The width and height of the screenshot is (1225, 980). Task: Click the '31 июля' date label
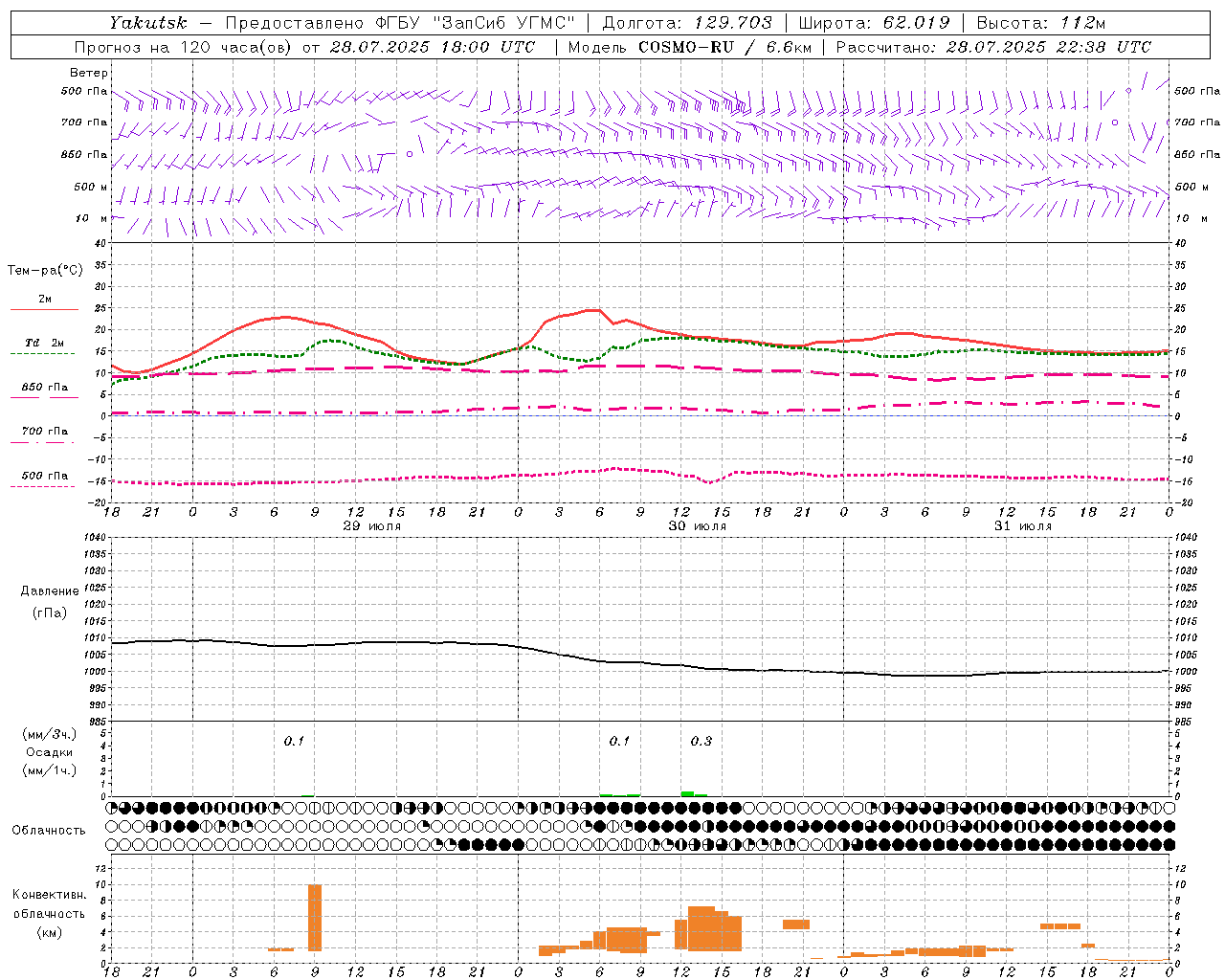point(1023,526)
